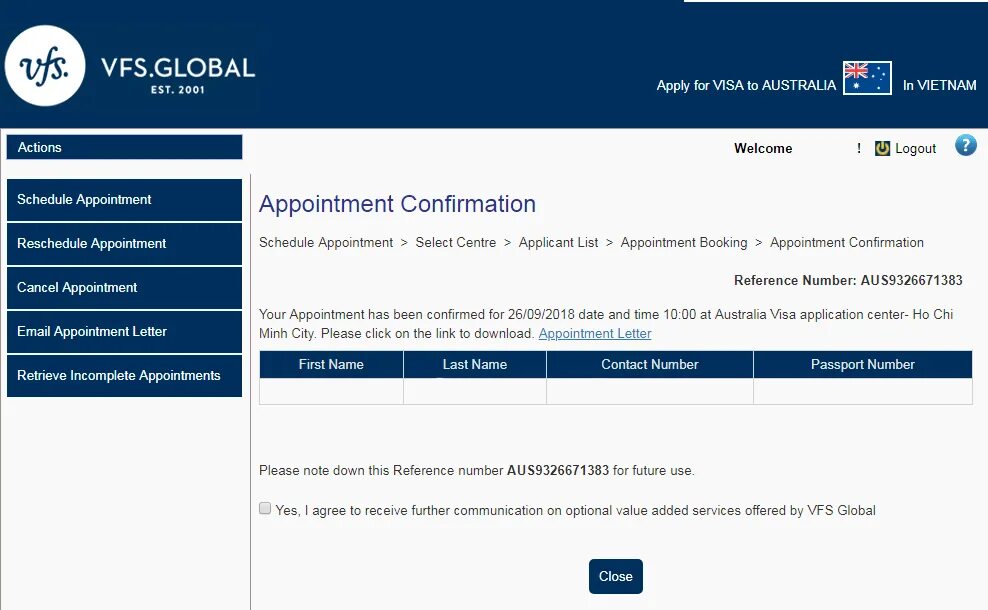Tick the value added services checkbox
The height and width of the screenshot is (610, 988).
pyautogui.click(x=265, y=509)
